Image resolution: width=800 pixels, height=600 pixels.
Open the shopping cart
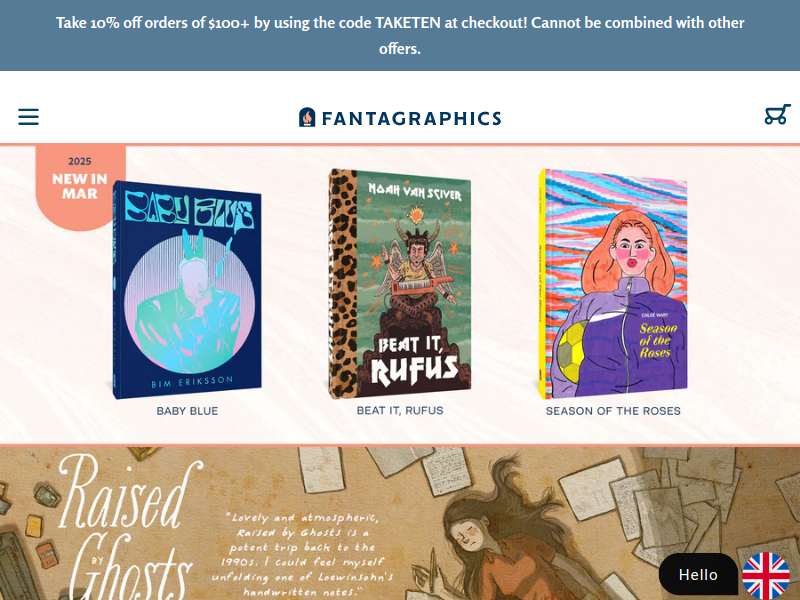(777, 114)
